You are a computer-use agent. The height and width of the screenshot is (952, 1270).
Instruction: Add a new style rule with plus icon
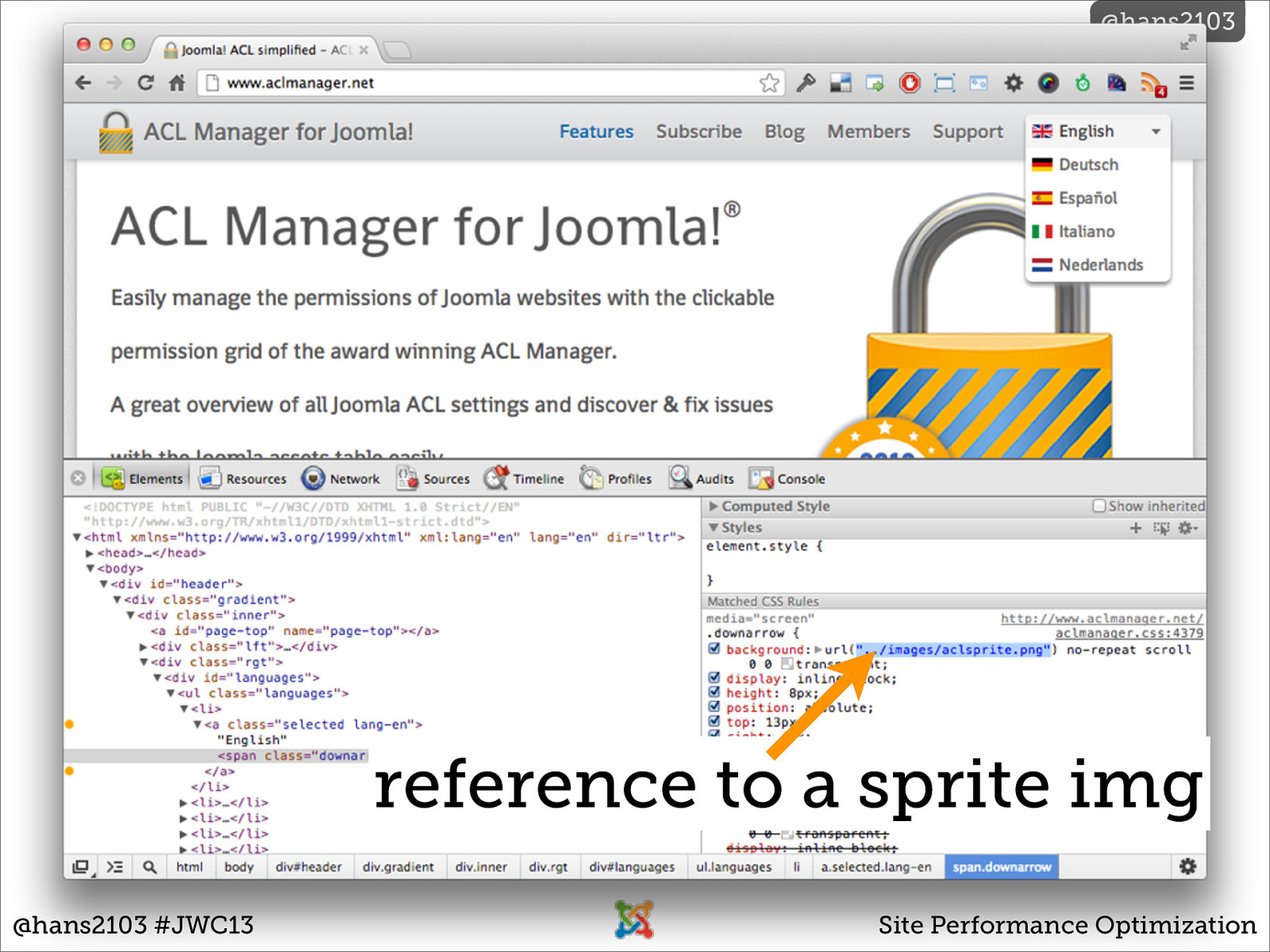[1136, 528]
